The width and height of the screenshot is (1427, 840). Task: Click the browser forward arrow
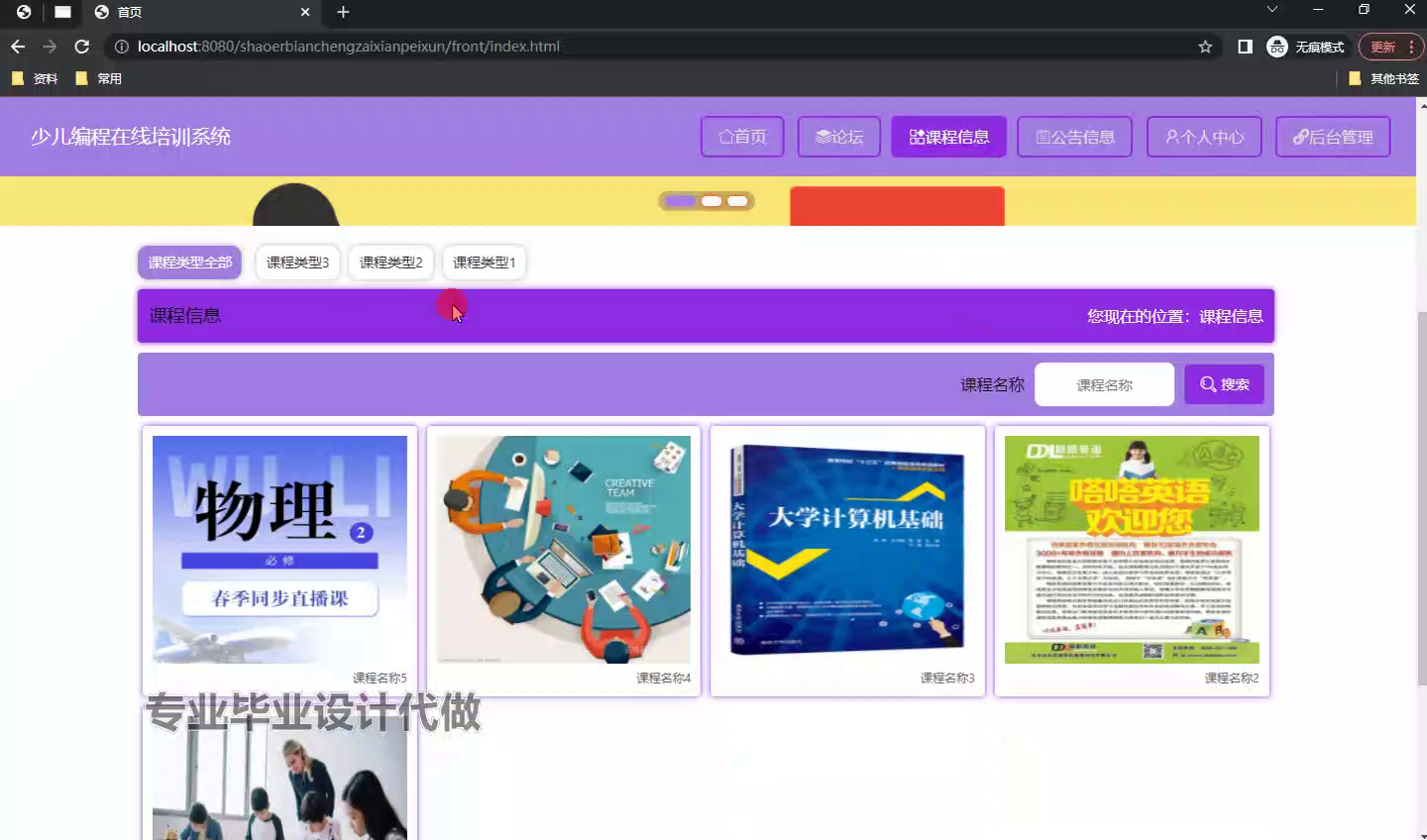[x=50, y=47]
